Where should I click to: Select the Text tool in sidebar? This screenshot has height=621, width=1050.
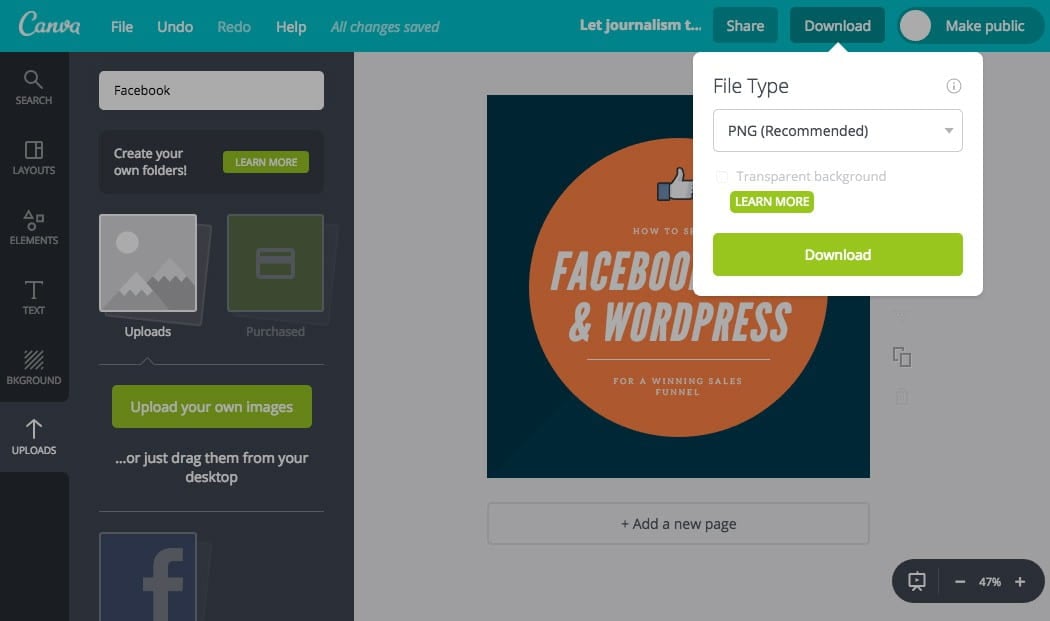[x=34, y=297]
